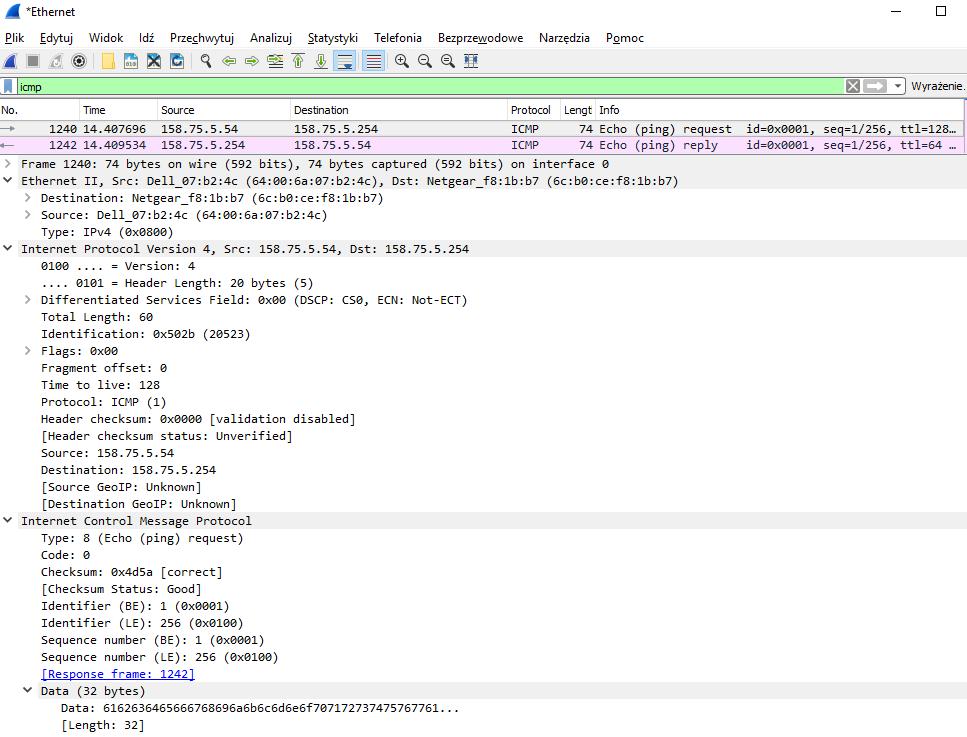Go back in packet history
Screen dimensions: 967x737
[x=229, y=61]
